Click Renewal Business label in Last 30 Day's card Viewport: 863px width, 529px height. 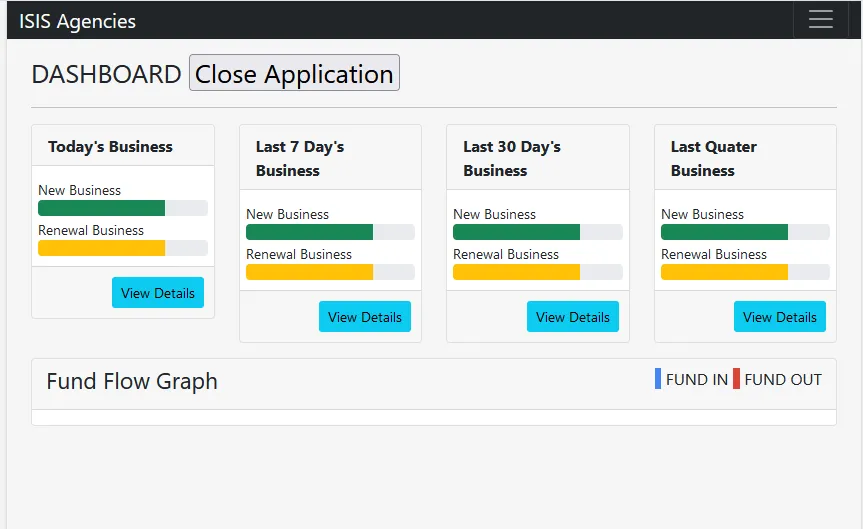tap(506, 255)
